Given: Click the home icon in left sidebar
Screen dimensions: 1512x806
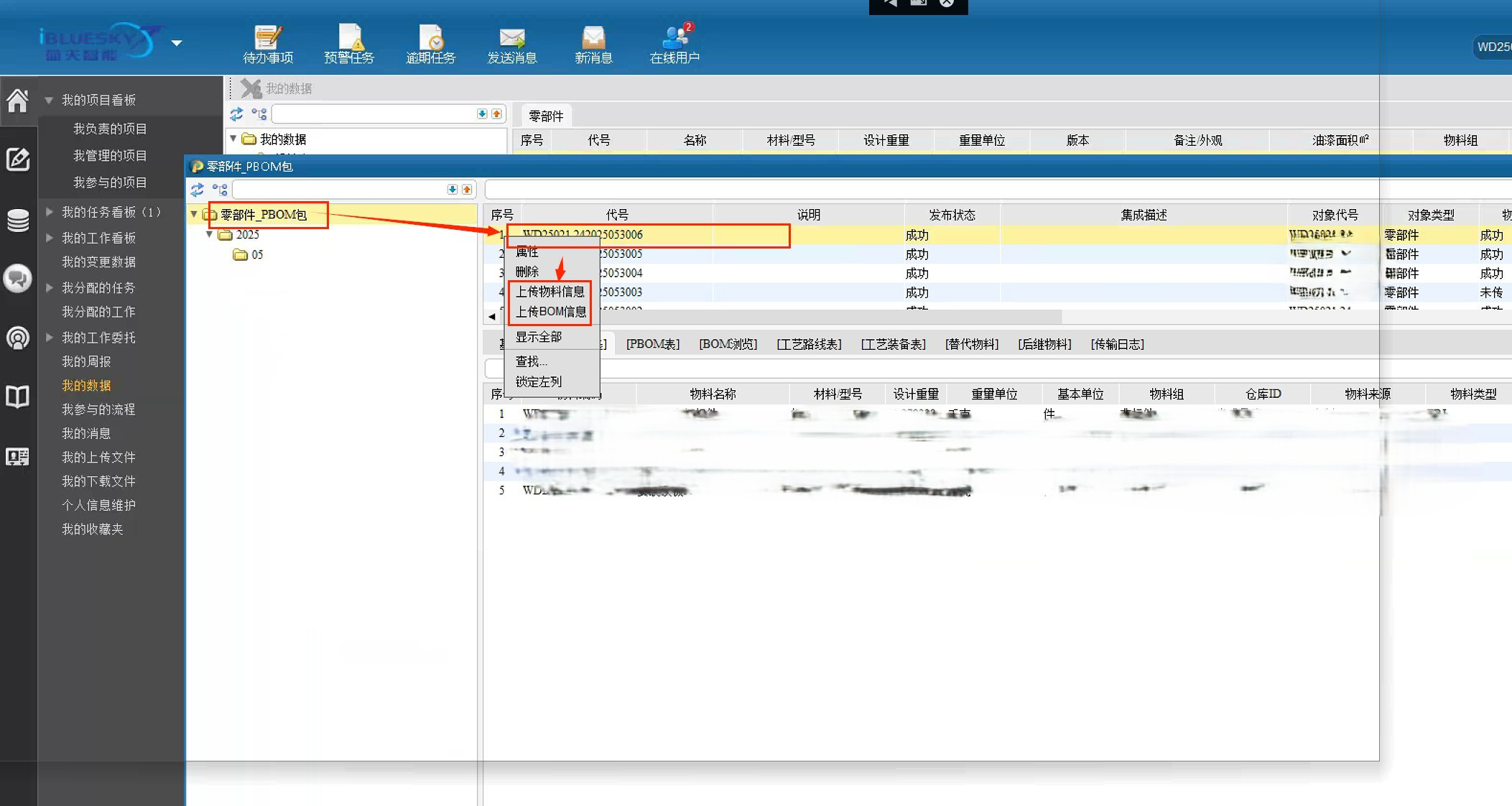Looking at the screenshot, I should point(18,101).
